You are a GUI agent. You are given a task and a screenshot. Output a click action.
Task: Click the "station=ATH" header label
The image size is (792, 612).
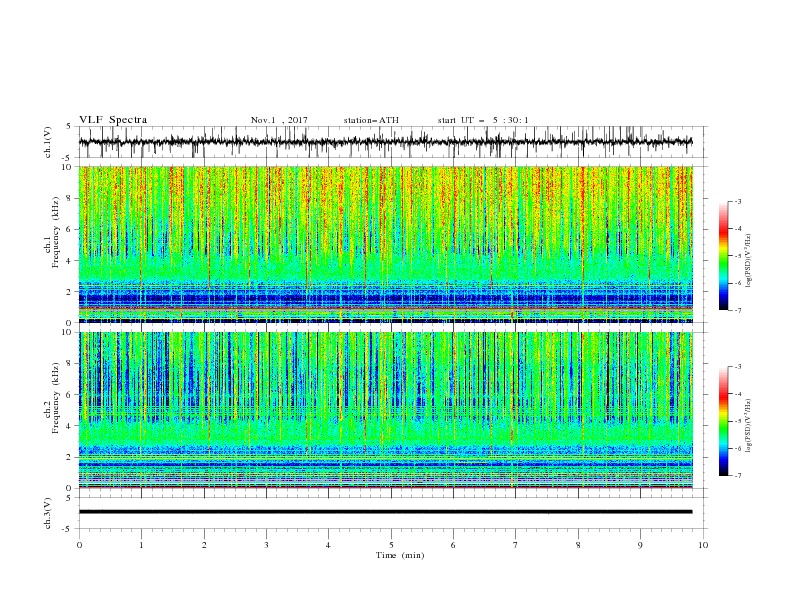[371, 120]
